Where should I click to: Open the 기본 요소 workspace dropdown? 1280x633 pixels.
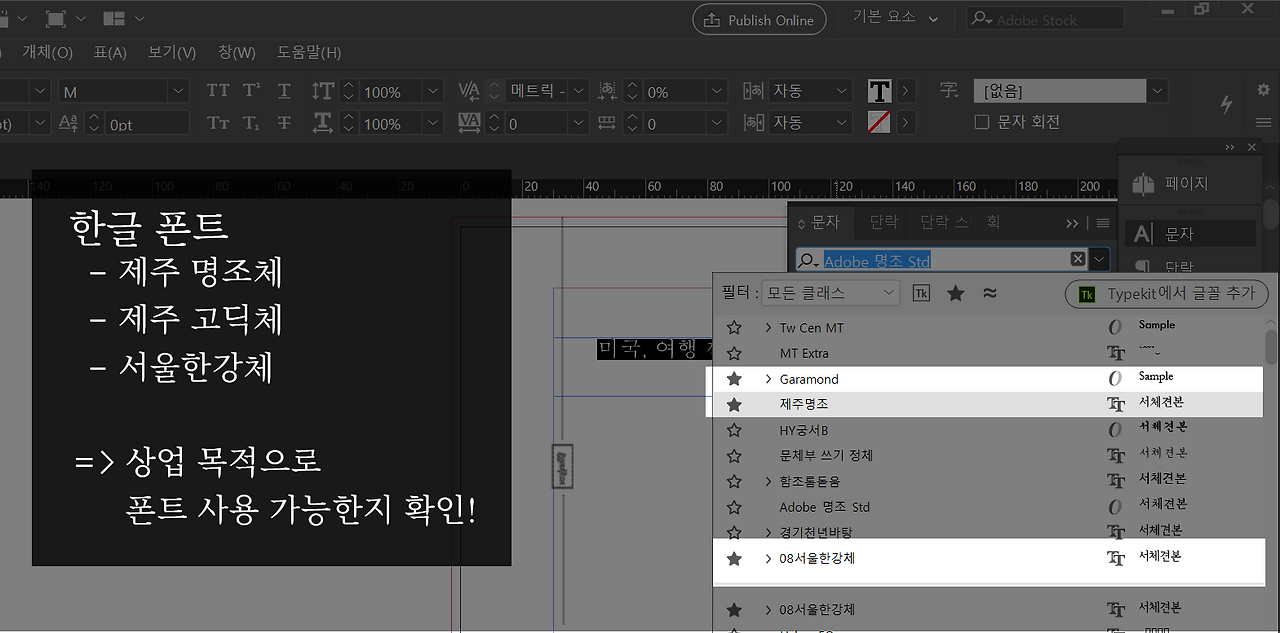coord(895,18)
